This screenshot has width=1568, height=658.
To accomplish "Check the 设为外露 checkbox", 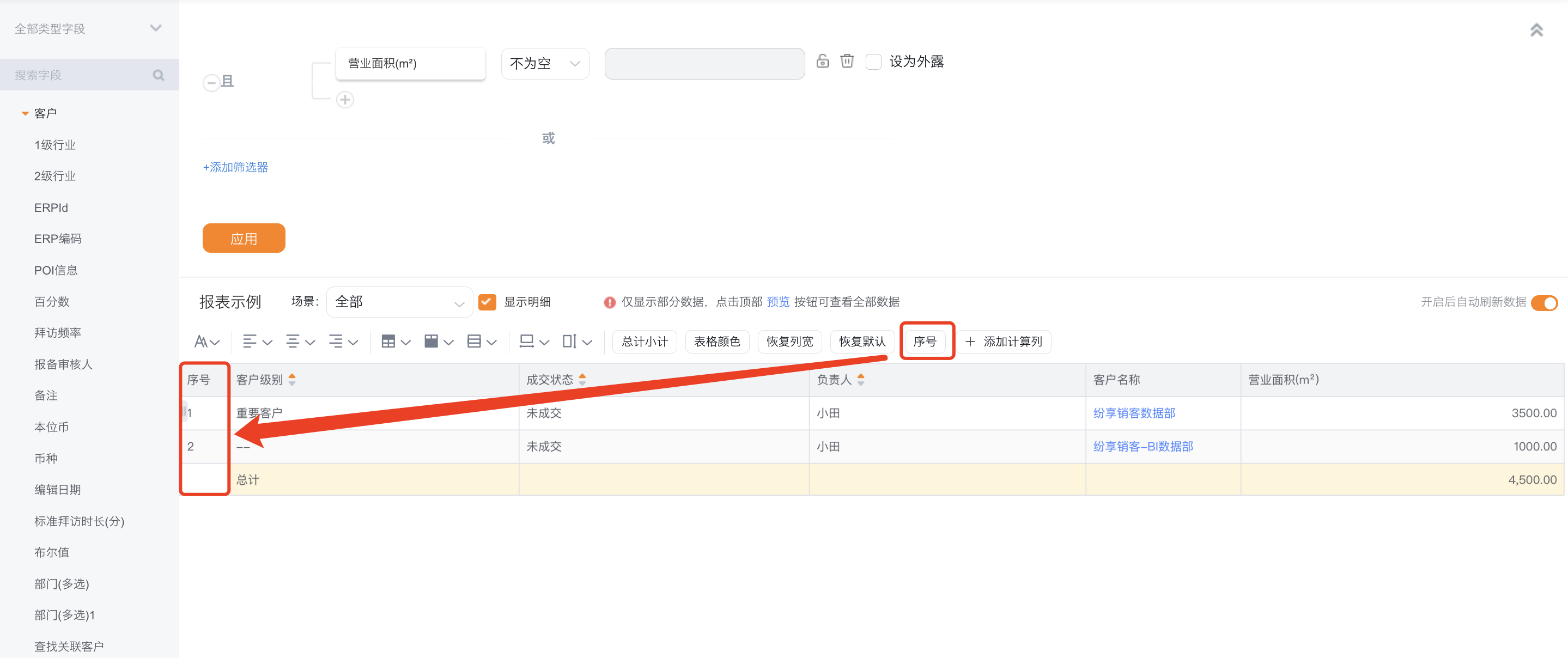I will coord(873,62).
